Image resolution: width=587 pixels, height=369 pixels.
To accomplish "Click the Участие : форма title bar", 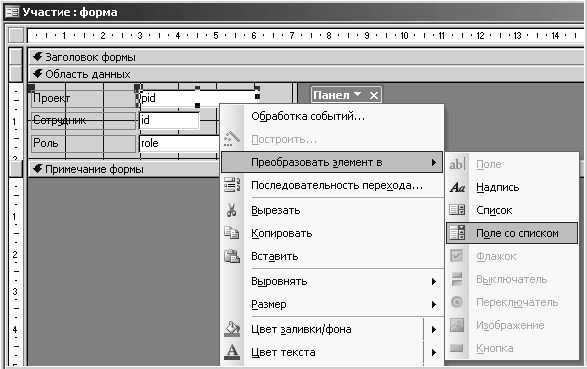I will [x=294, y=12].
